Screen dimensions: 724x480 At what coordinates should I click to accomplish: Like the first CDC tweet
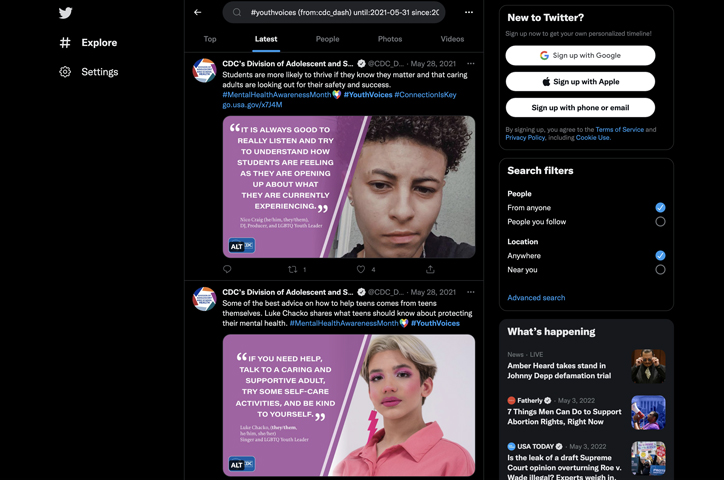(361, 269)
